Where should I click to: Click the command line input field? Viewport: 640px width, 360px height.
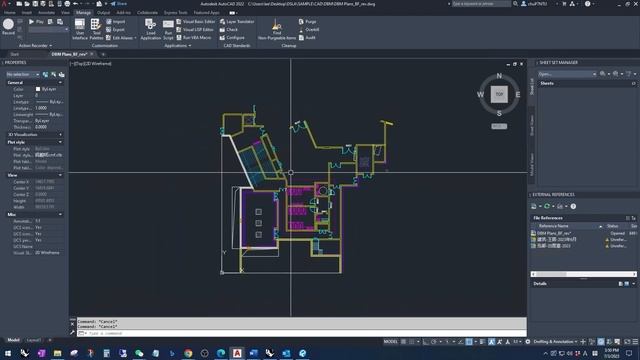pos(302,333)
